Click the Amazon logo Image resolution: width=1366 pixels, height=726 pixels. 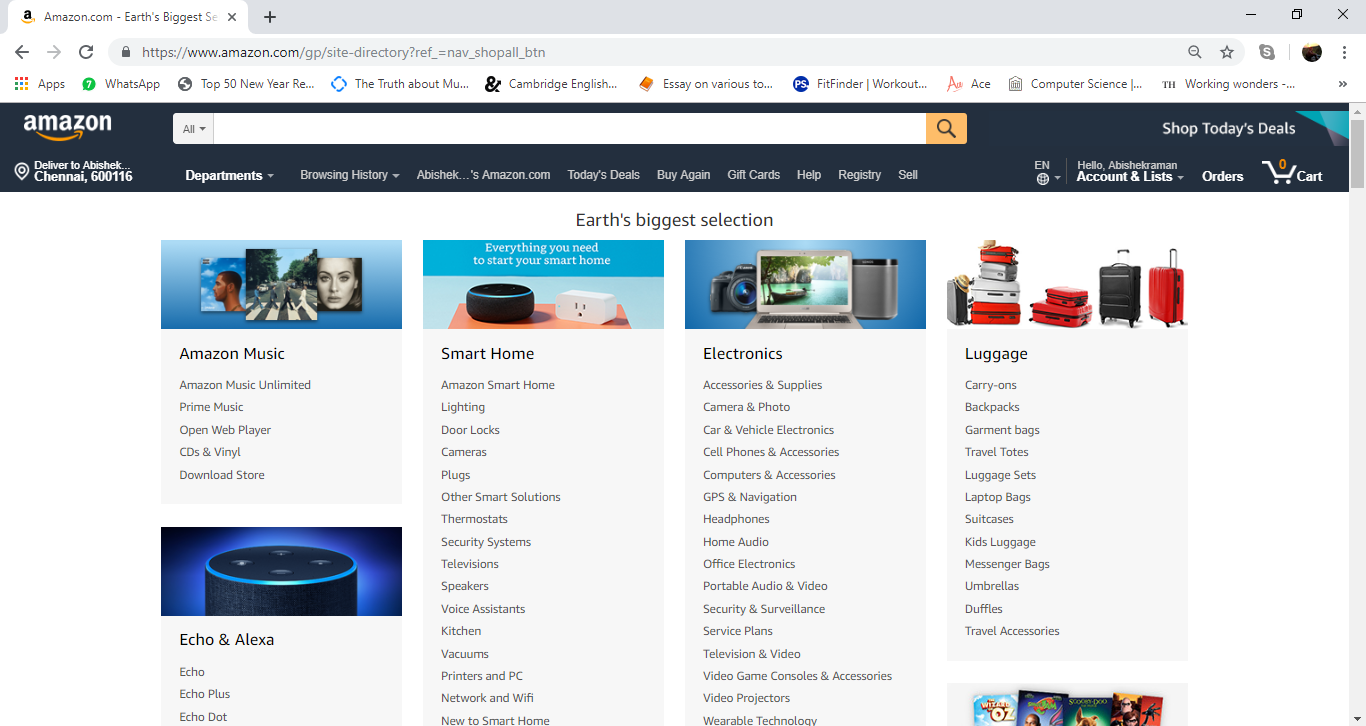pos(67,128)
